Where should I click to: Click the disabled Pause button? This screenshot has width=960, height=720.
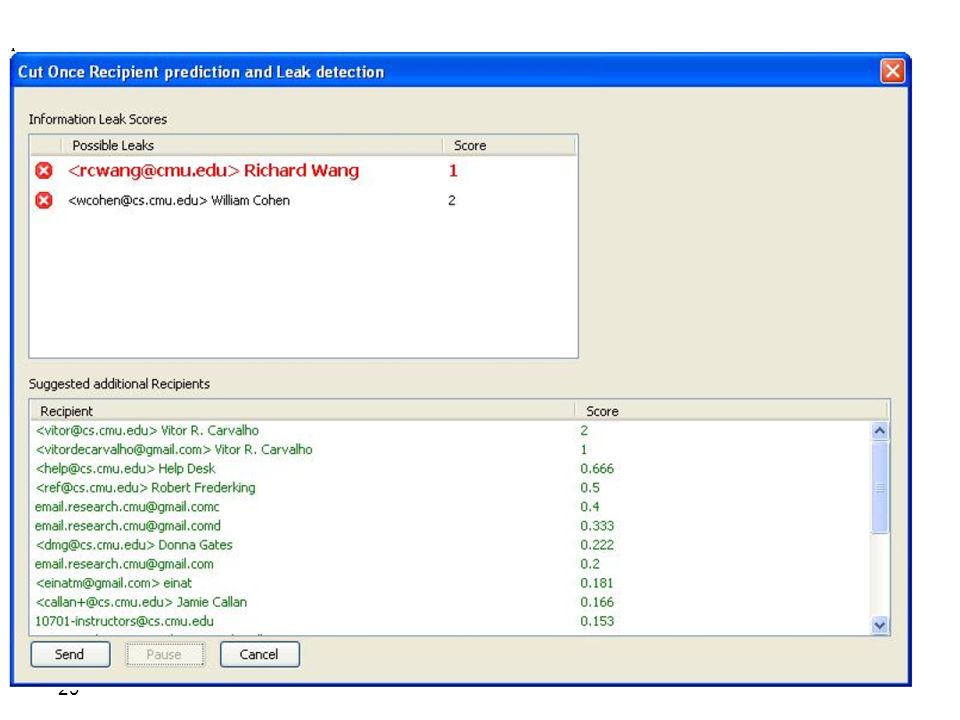pos(164,654)
